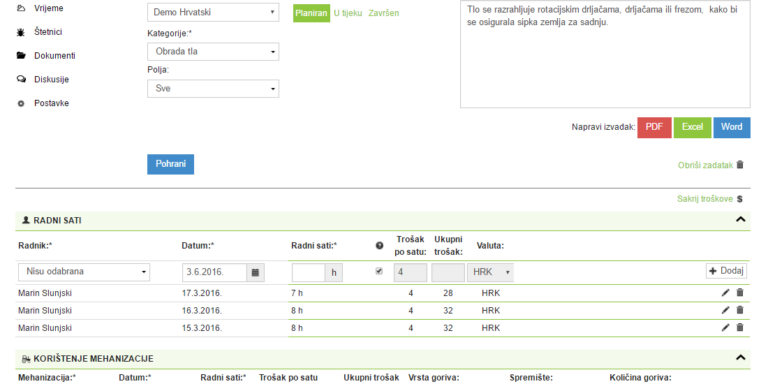Viewport: 768px width, 384px height.
Task: Click the 7 h value in 17.3.2016. row
Action: 297,293
